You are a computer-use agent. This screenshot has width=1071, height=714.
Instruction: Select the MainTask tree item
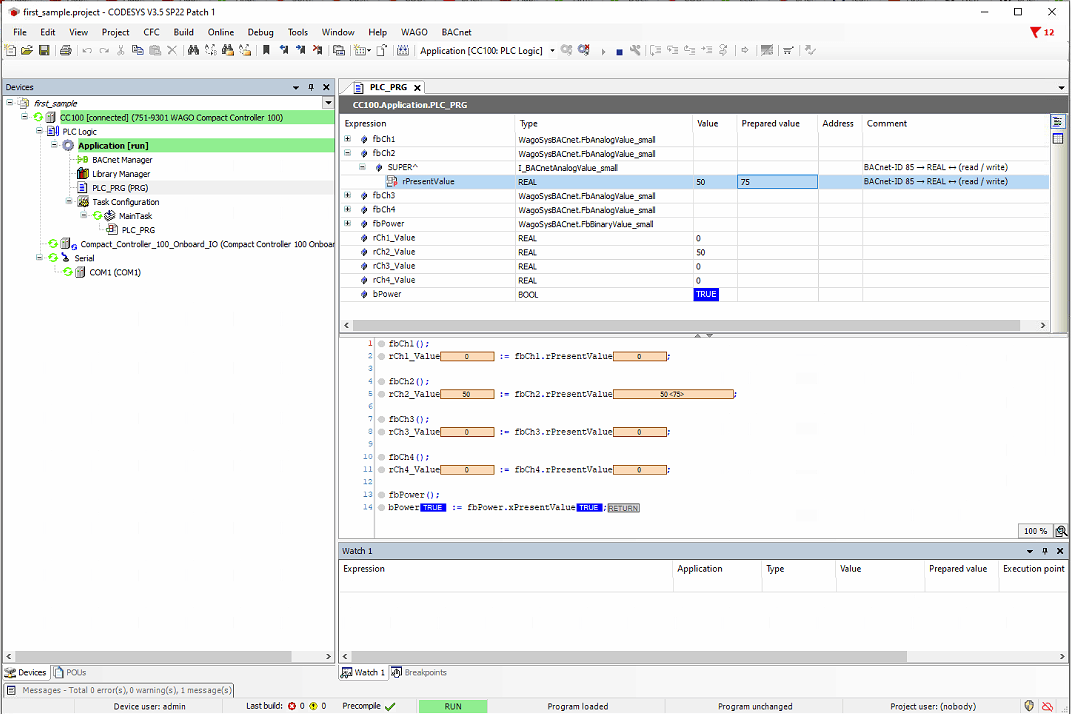(x=135, y=216)
